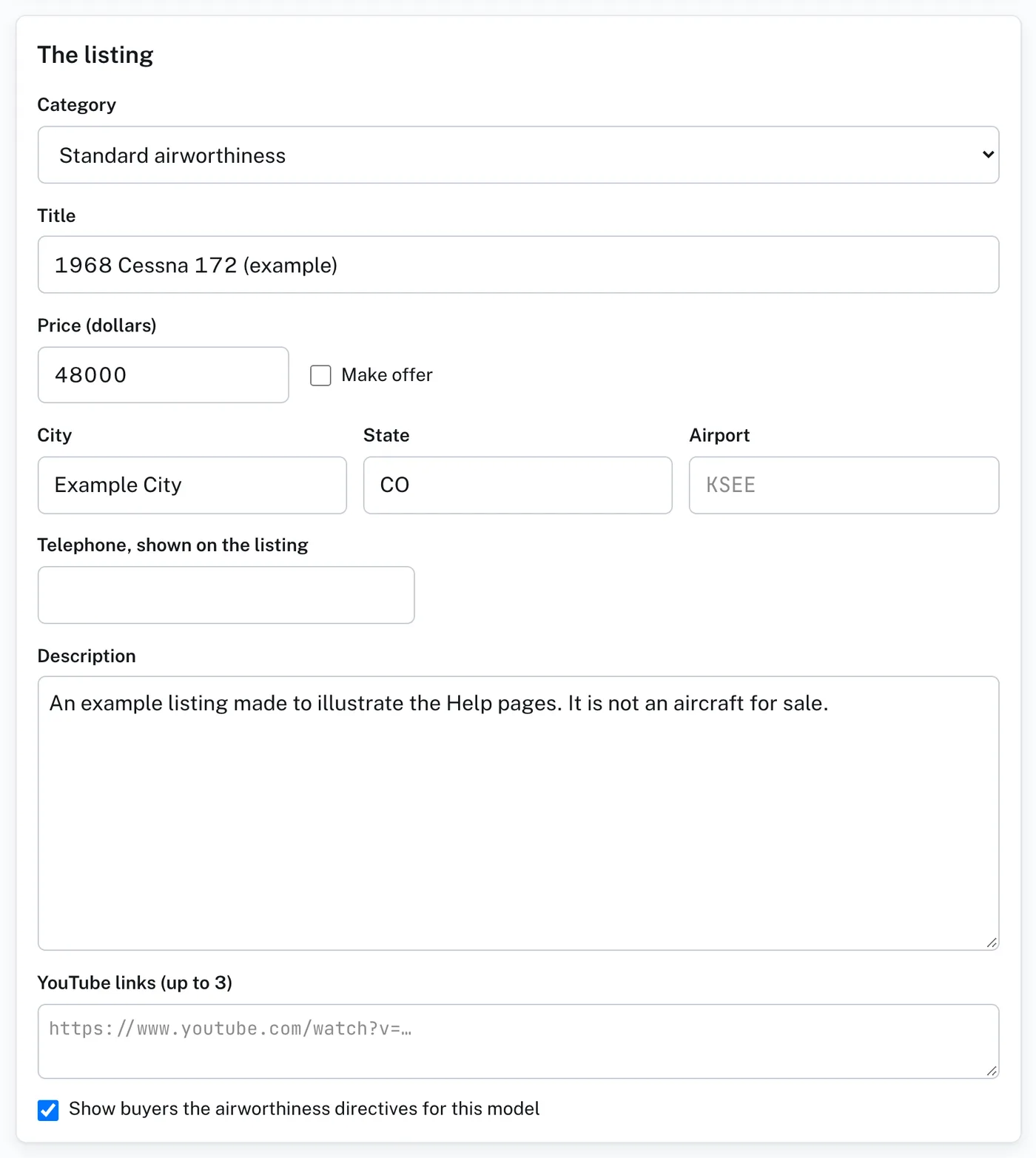Click the State input field
Viewport: 1036px width, 1158px height.
(x=517, y=485)
